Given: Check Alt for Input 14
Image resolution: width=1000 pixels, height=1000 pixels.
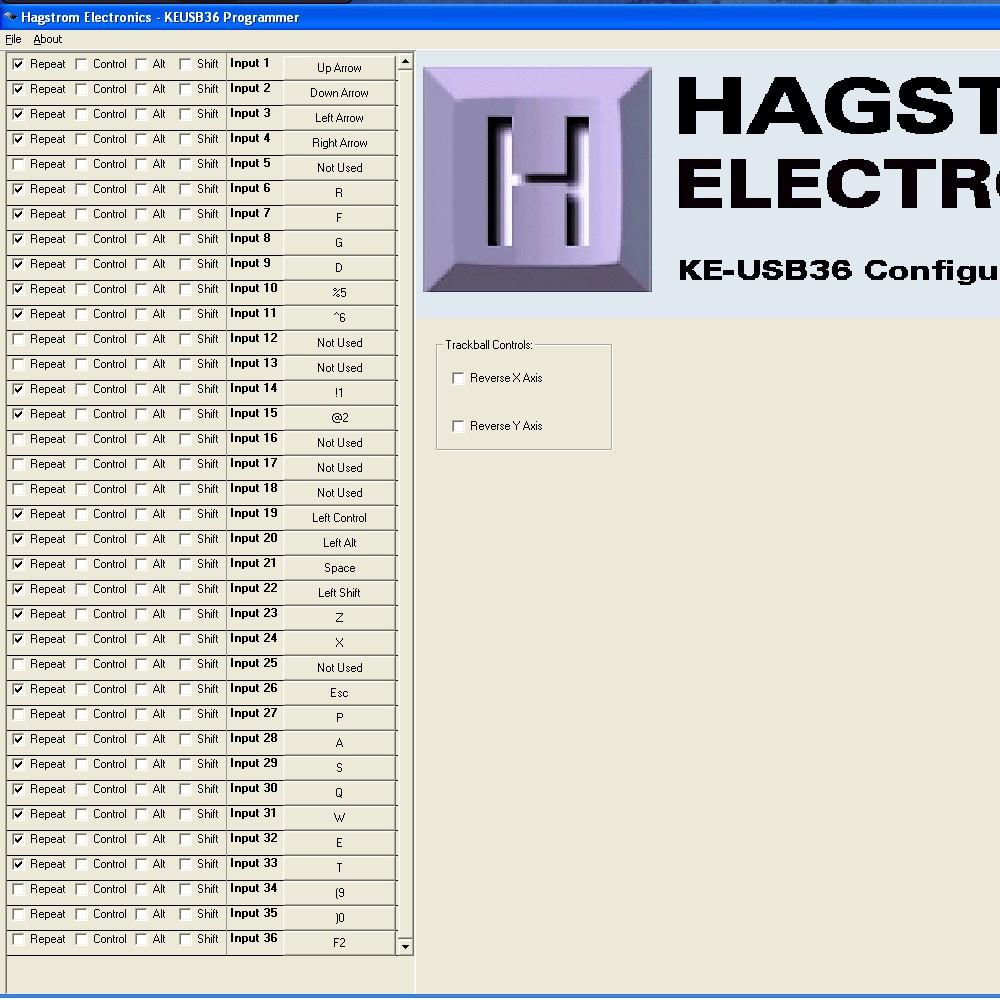Looking at the screenshot, I should [x=141, y=390].
